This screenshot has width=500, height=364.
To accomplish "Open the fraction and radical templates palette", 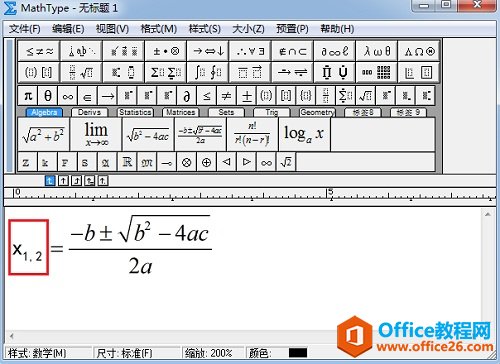I will coord(81,72).
